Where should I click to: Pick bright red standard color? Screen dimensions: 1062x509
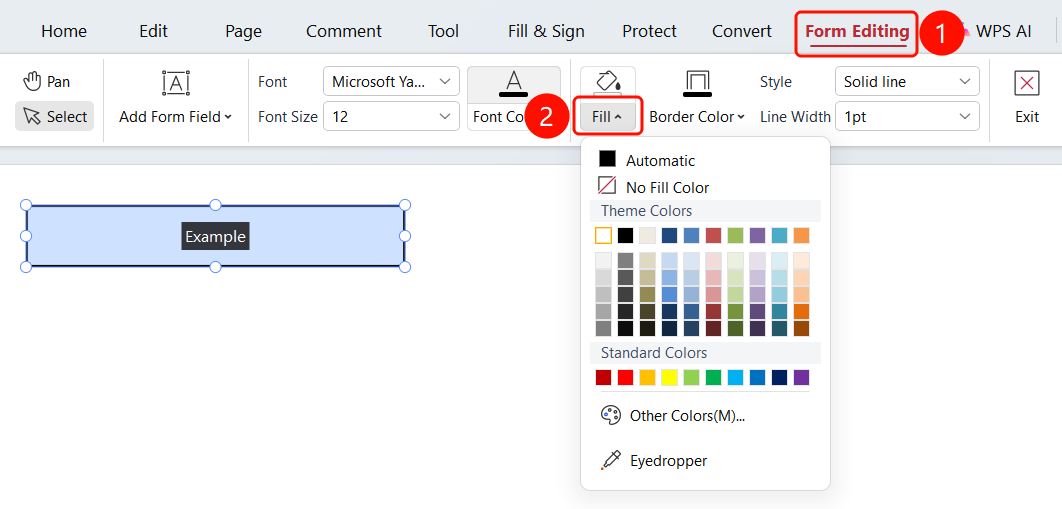coord(625,378)
